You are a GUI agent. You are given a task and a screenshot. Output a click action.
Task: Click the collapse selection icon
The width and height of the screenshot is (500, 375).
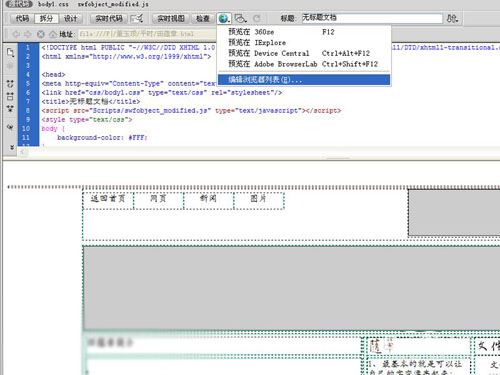point(10,97)
